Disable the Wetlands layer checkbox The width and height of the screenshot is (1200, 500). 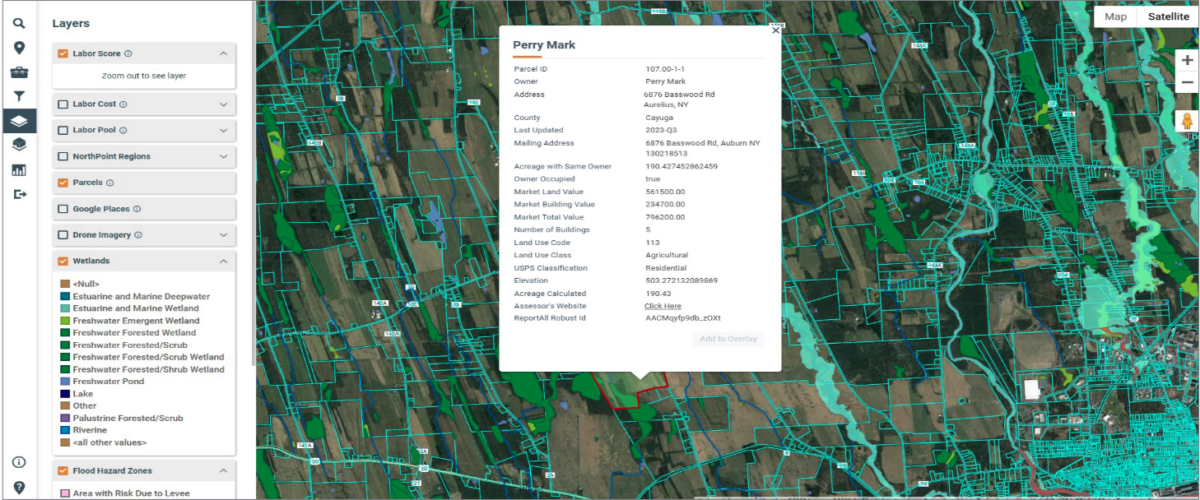63,261
